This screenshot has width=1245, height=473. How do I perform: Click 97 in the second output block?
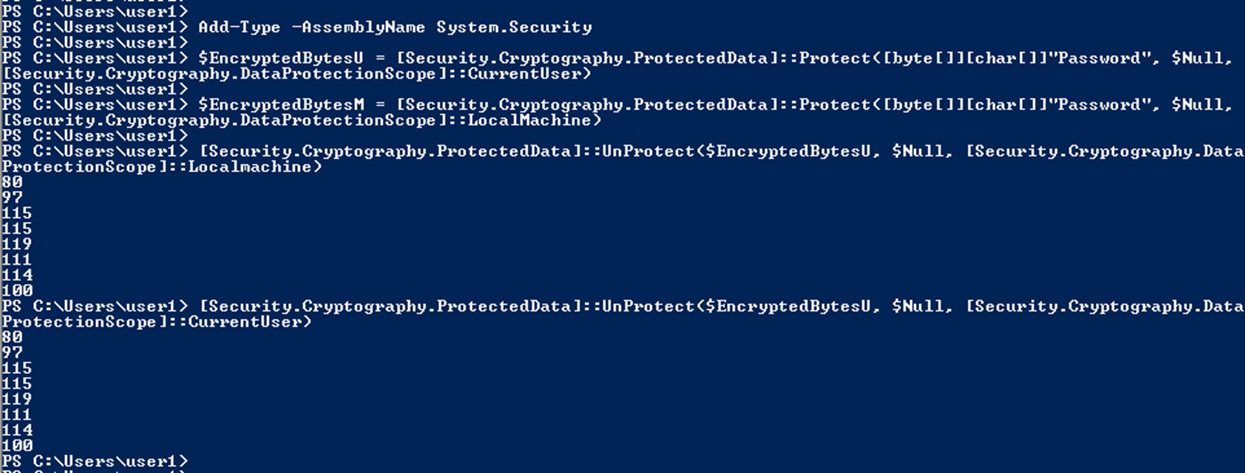click(12, 353)
